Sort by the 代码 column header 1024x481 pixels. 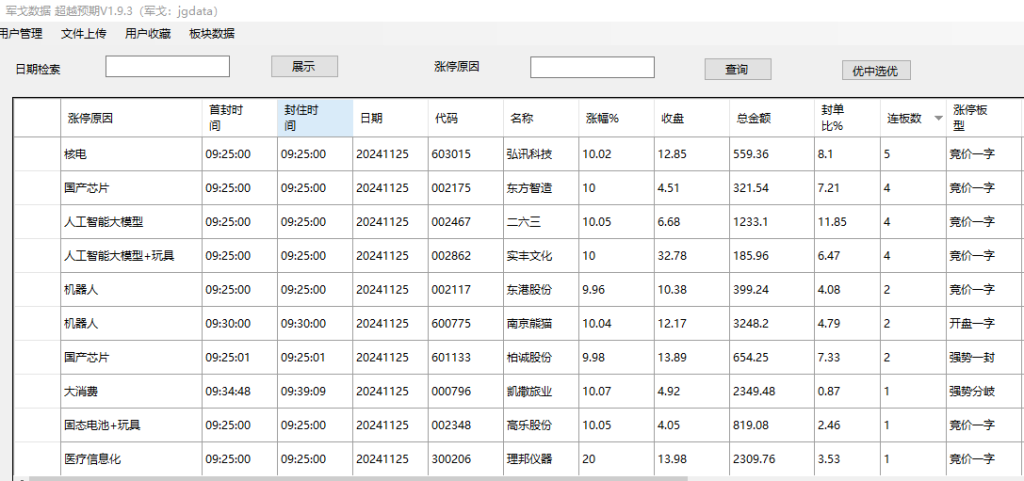pyautogui.click(x=466, y=118)
